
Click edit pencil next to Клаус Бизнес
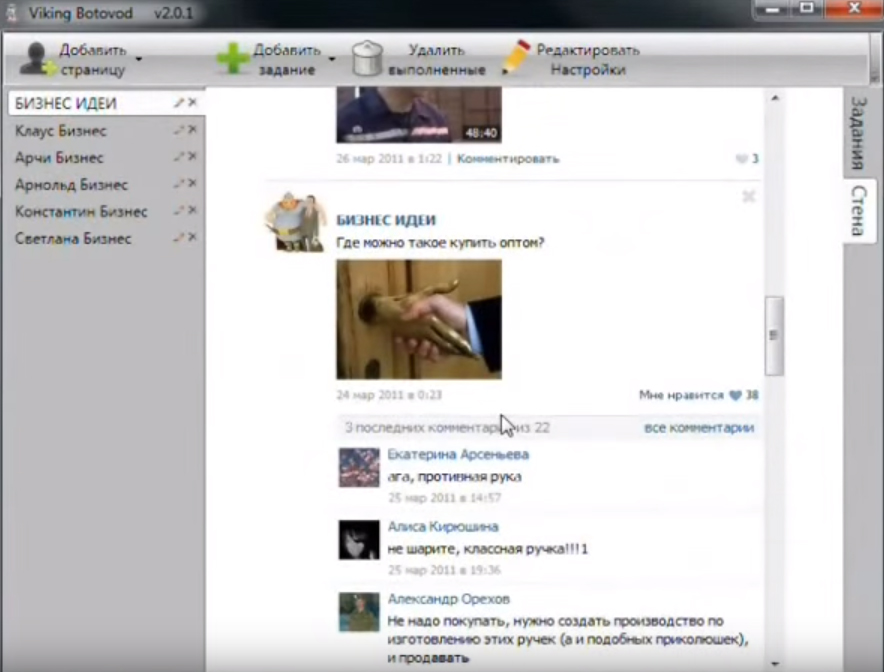pos(179,130)
